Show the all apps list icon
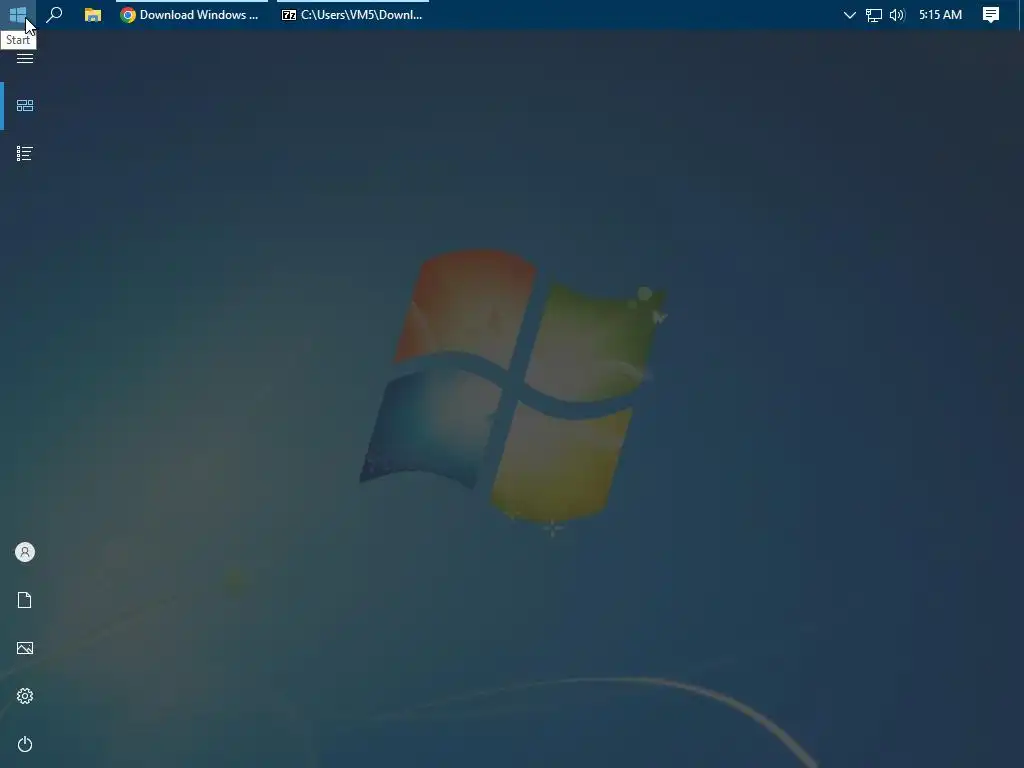 point(25,153)
